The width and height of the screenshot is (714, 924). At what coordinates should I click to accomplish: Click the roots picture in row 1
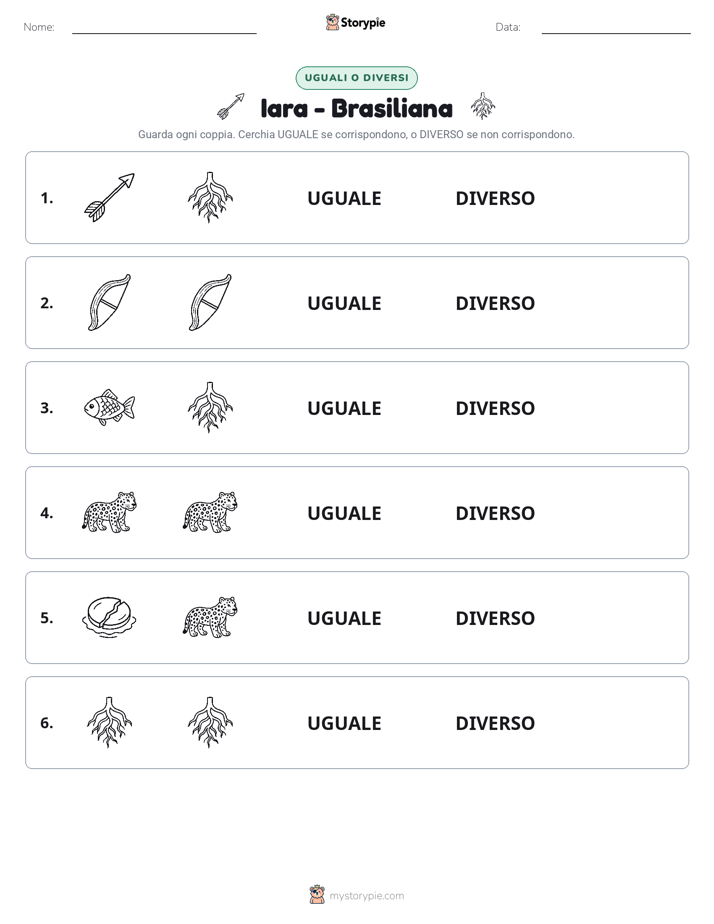pos(210,197)
